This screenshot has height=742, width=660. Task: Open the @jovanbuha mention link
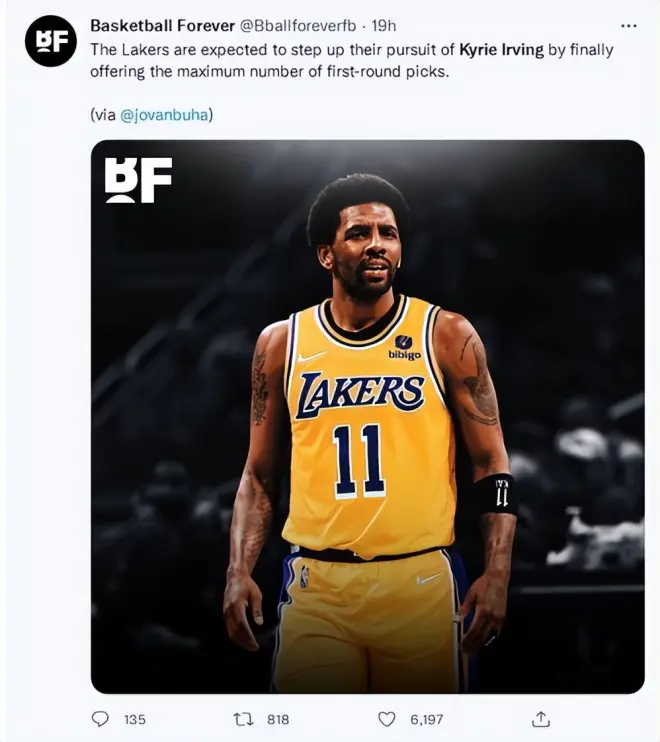point(164,115)
